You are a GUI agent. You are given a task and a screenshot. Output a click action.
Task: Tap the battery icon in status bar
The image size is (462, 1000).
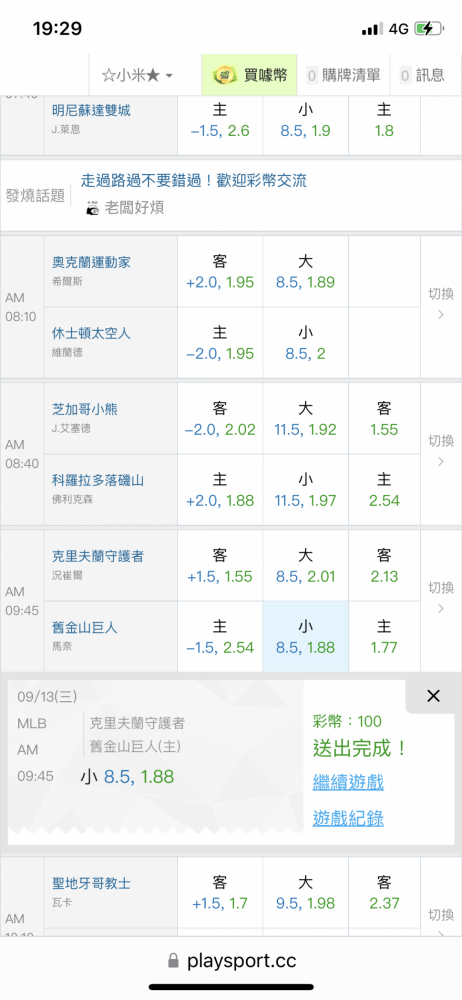click(428, 29)
